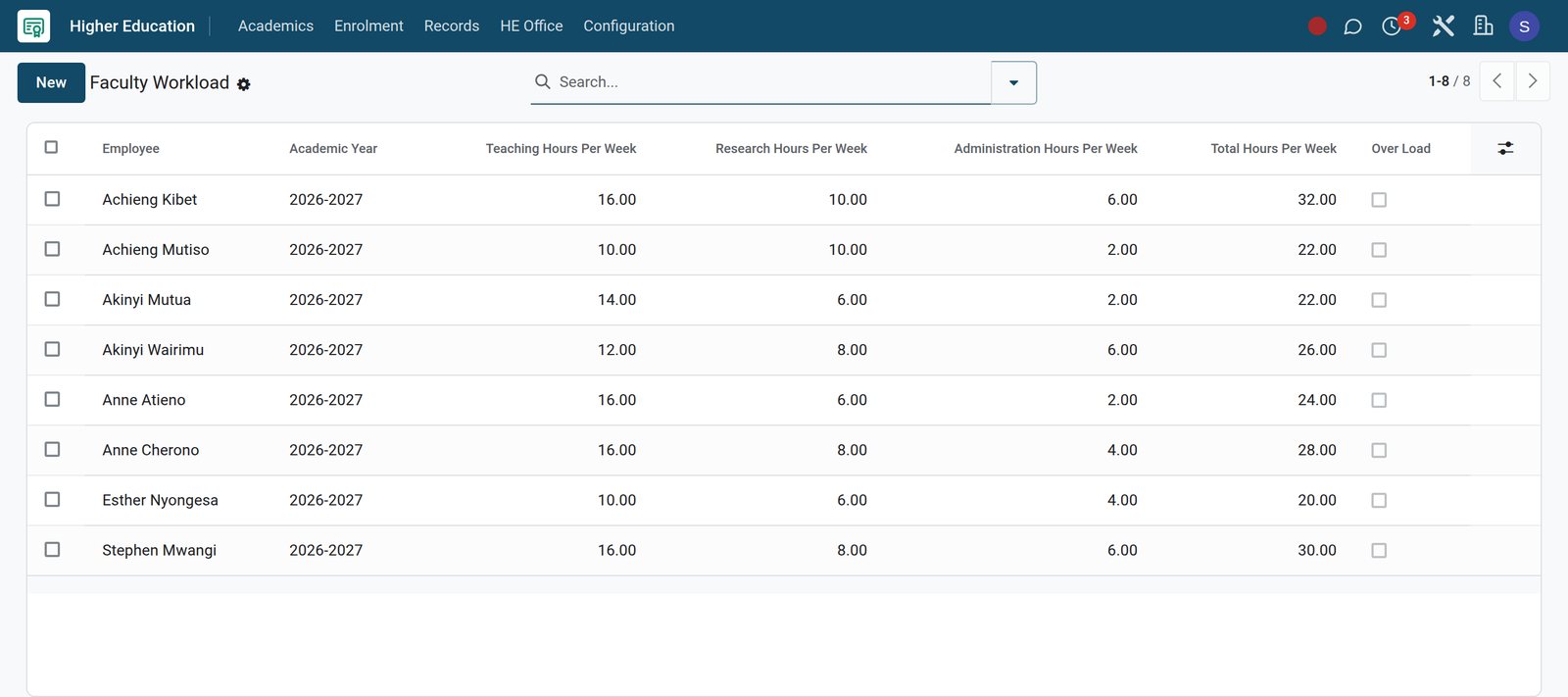The height and width of the screenshot is (697, 1568).
Task: Select all rows with header checkbox
Action: click(x=52, y=147)
